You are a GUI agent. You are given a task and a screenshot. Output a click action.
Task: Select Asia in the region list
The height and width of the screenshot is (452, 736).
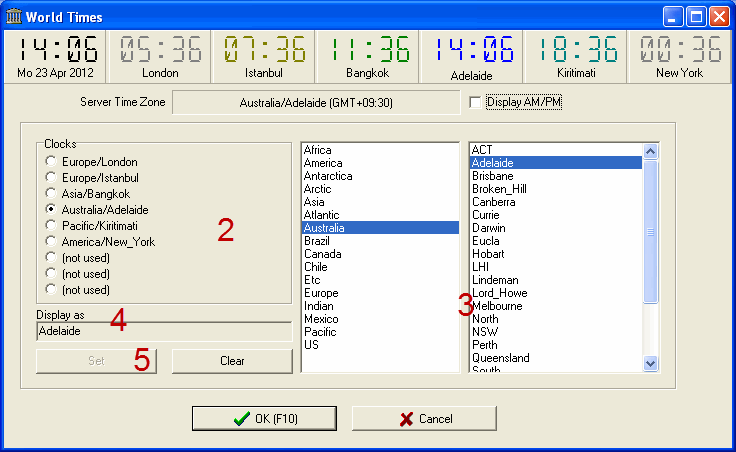tap(380, 202)
